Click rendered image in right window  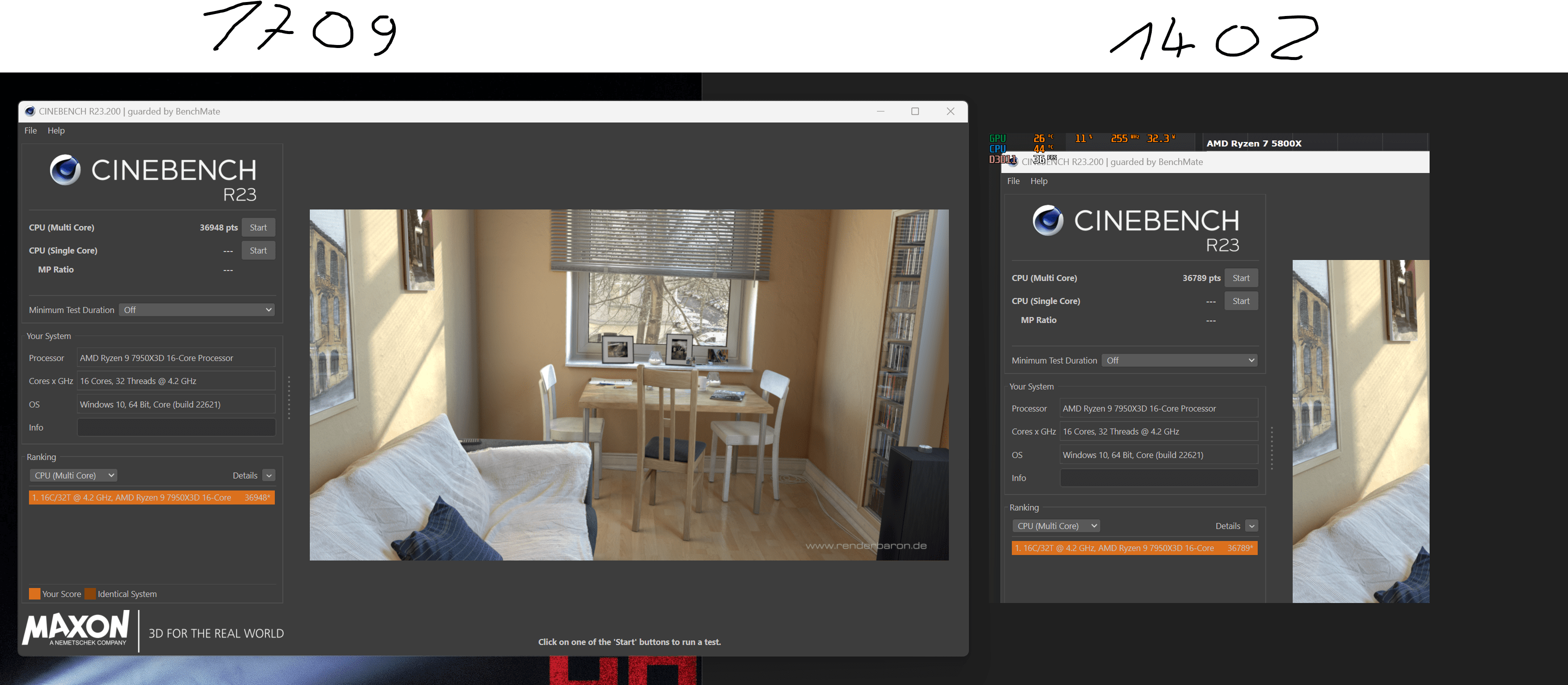(1361, 431)
